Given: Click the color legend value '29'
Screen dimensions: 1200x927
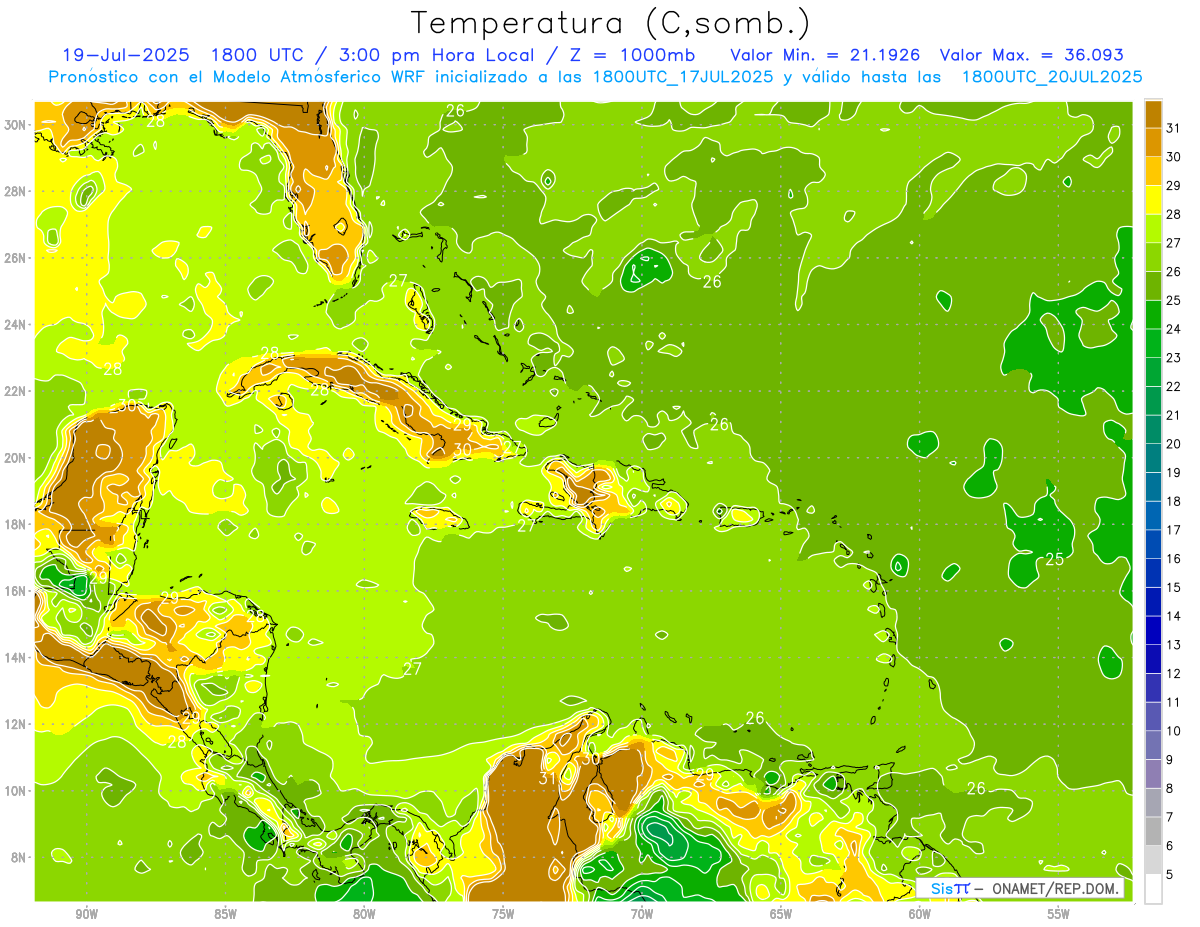Looking at the screenshot, I should coord(1174,185).
